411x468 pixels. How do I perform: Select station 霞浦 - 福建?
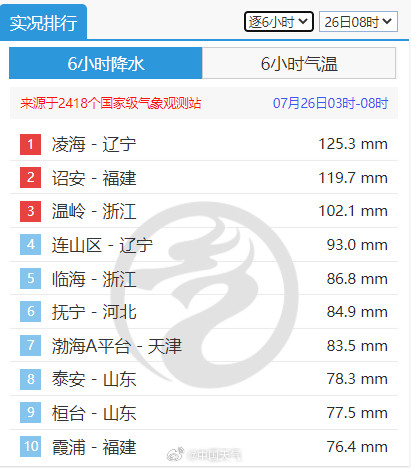click(94, 447)
